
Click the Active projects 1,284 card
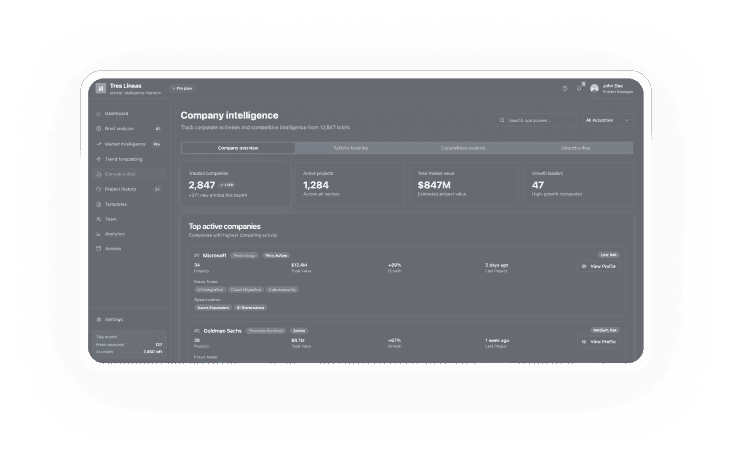click(x=350, y=184)
